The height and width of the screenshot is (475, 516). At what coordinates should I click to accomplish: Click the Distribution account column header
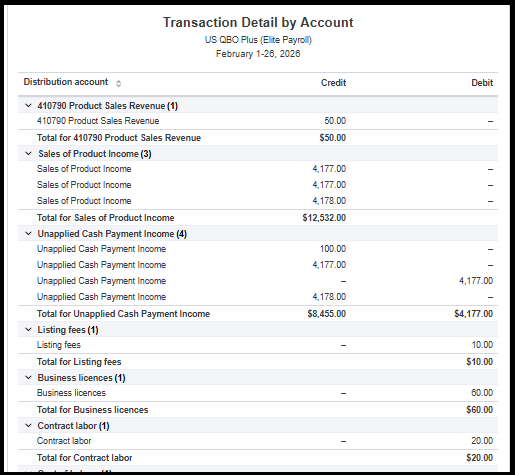point(66,82)
